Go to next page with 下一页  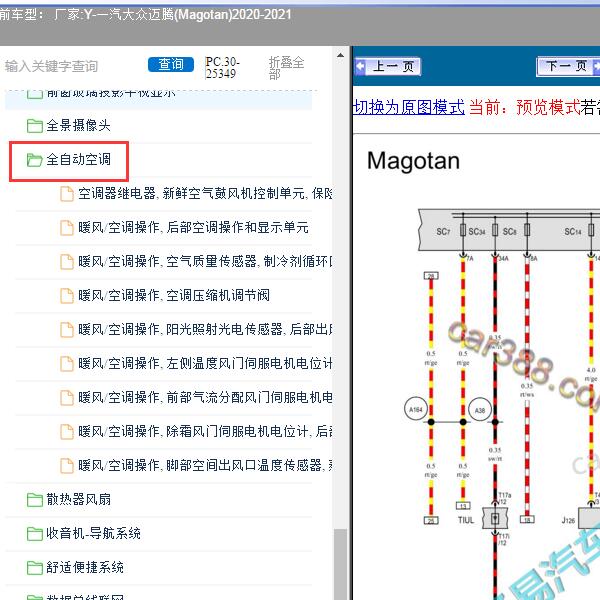[568, 67]
